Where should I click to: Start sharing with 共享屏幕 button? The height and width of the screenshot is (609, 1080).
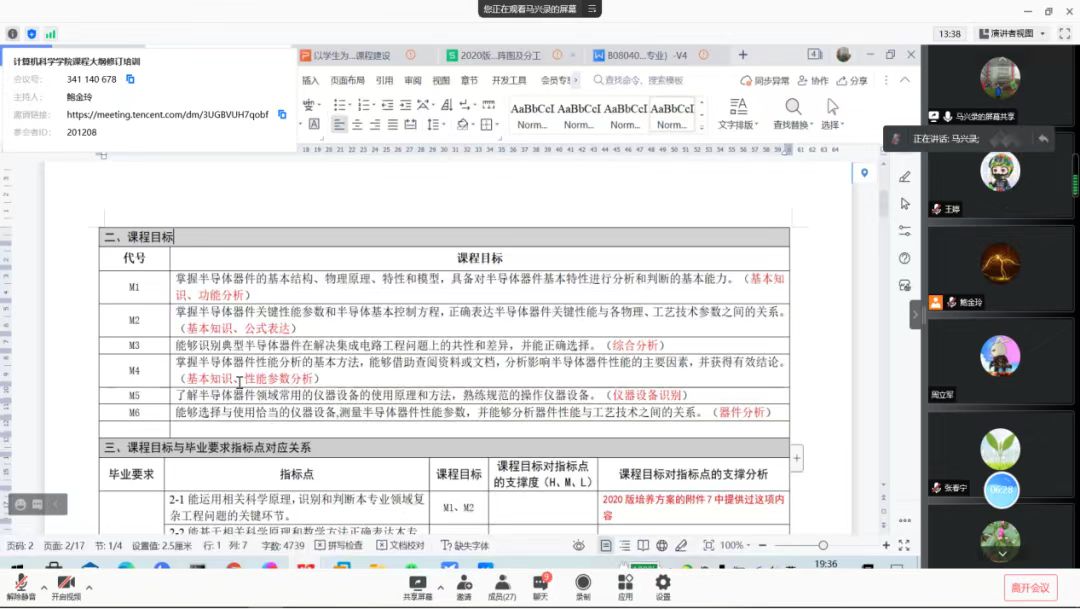(x=417, y=587)
